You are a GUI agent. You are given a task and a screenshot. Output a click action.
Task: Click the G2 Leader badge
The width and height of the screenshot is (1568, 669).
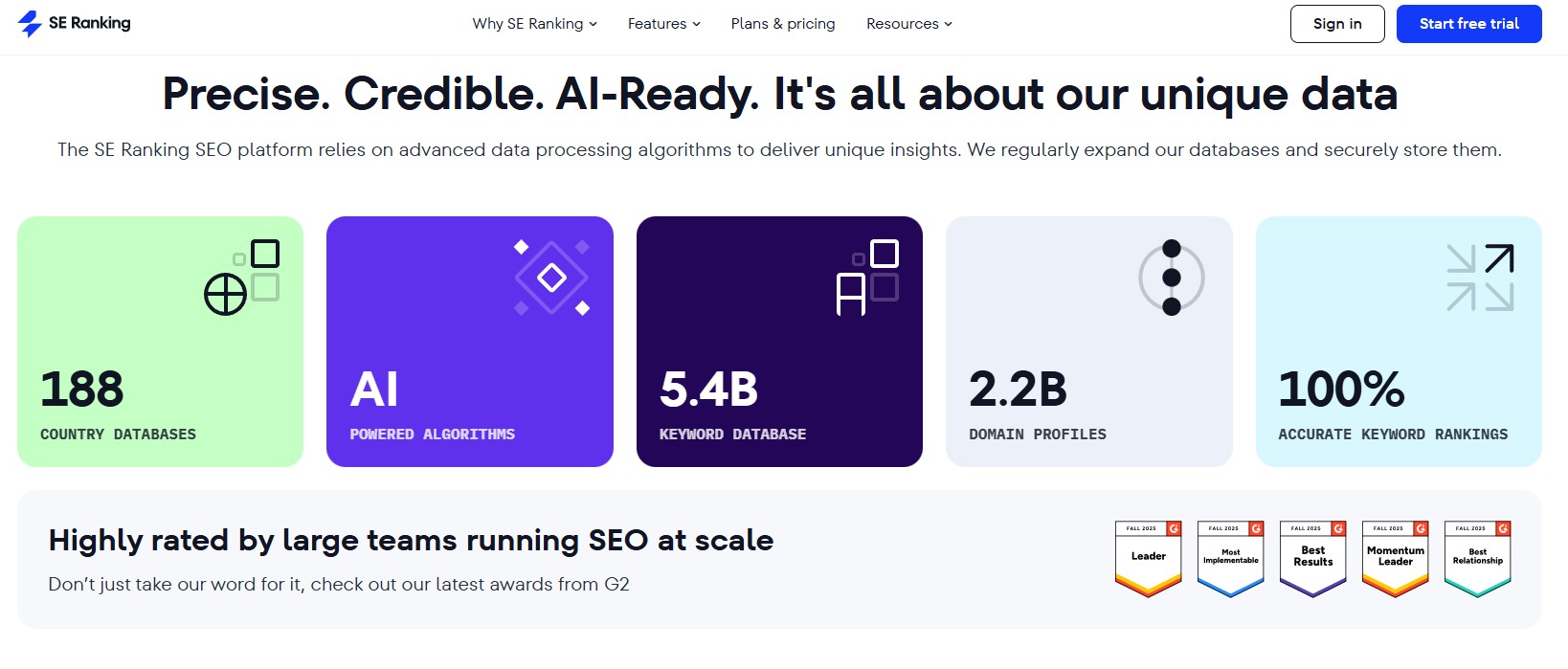coord(1148,559)
